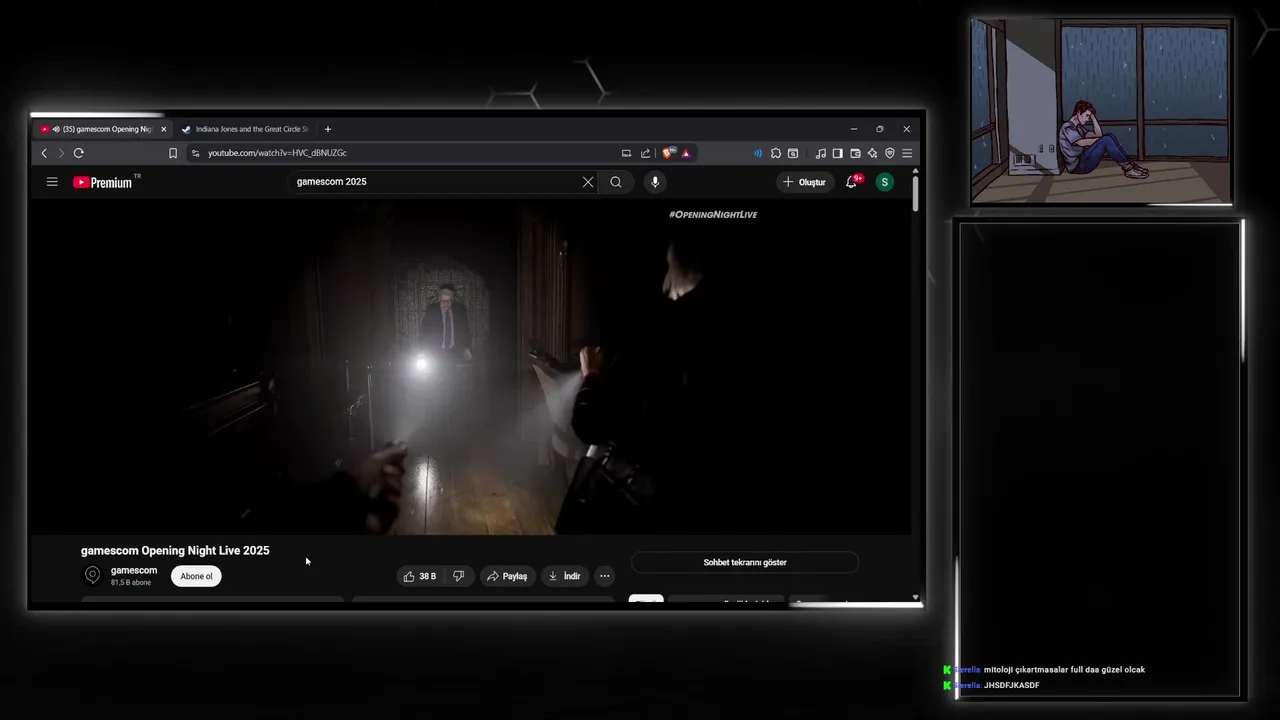Close the gamescom Opening Night tab
The width and height of the screenshot is (1280, 720).
[x=164, y=129]
